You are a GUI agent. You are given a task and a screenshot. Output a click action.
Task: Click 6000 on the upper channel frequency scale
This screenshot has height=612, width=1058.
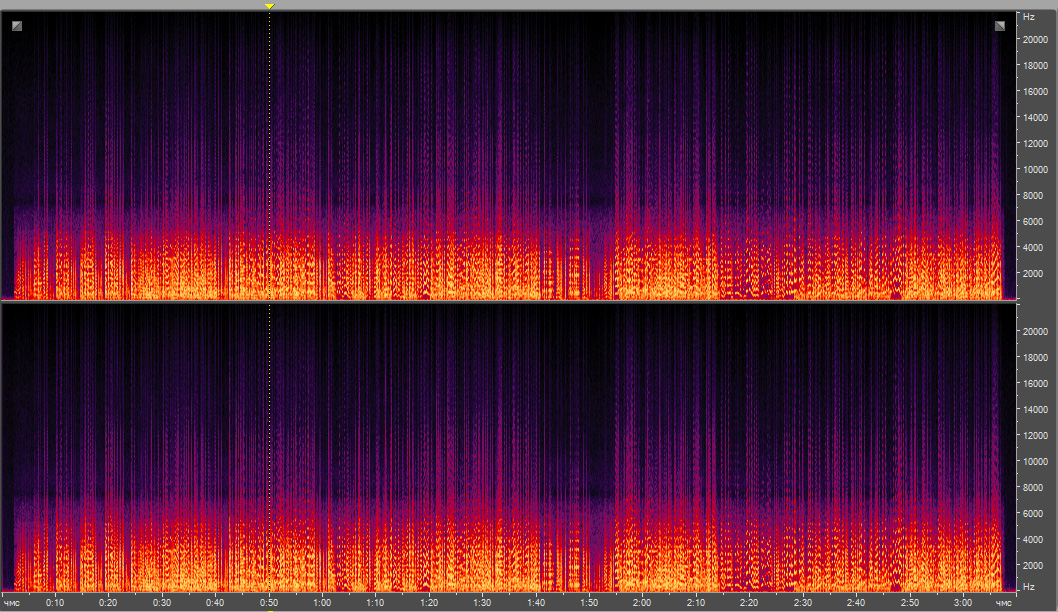point(1033,222)
